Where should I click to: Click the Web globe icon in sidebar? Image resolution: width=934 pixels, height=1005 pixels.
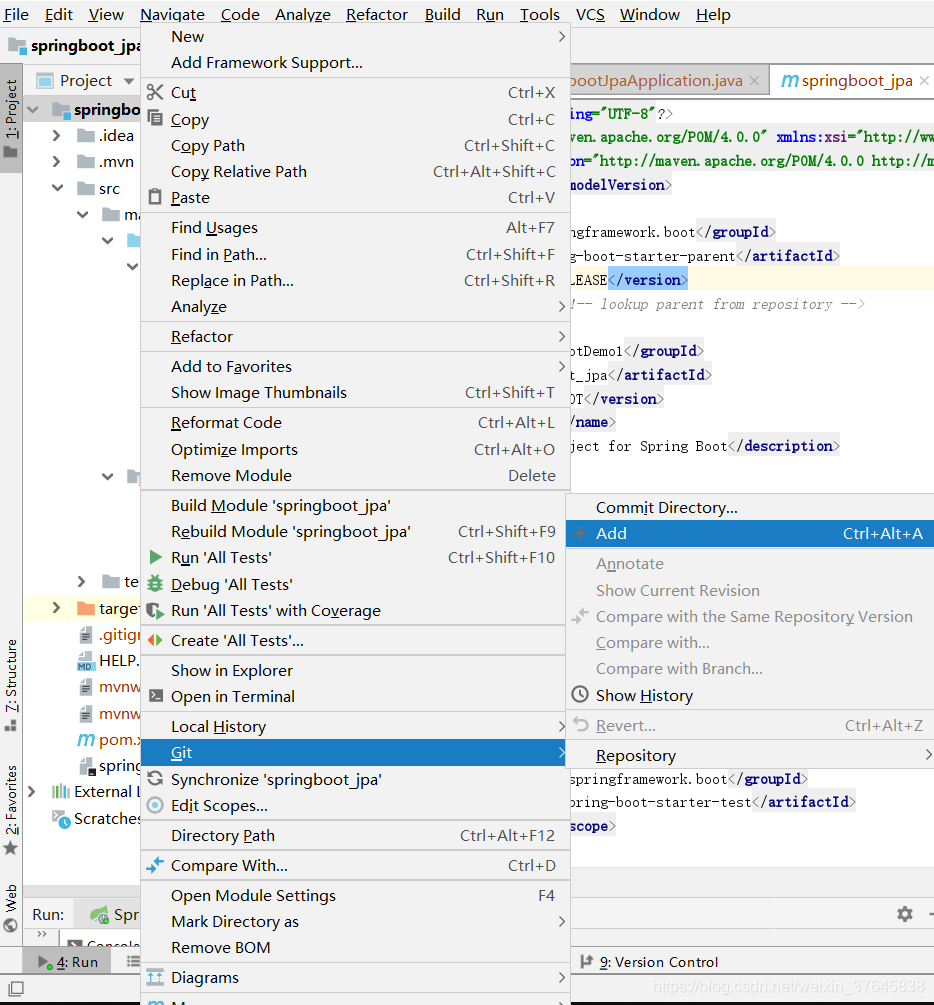tap(10, 925)
